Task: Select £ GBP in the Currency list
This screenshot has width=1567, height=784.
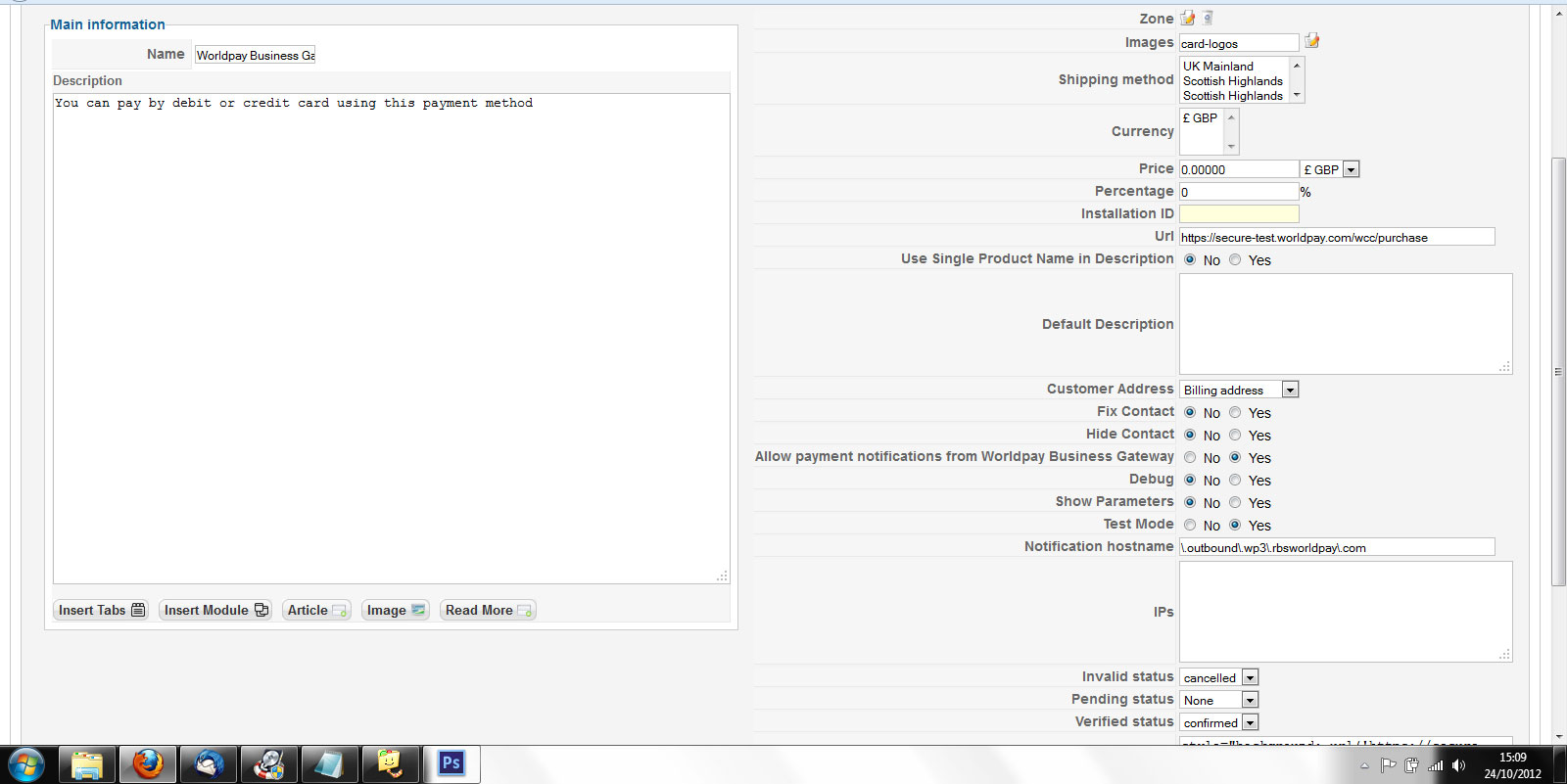Action: 1201,117
